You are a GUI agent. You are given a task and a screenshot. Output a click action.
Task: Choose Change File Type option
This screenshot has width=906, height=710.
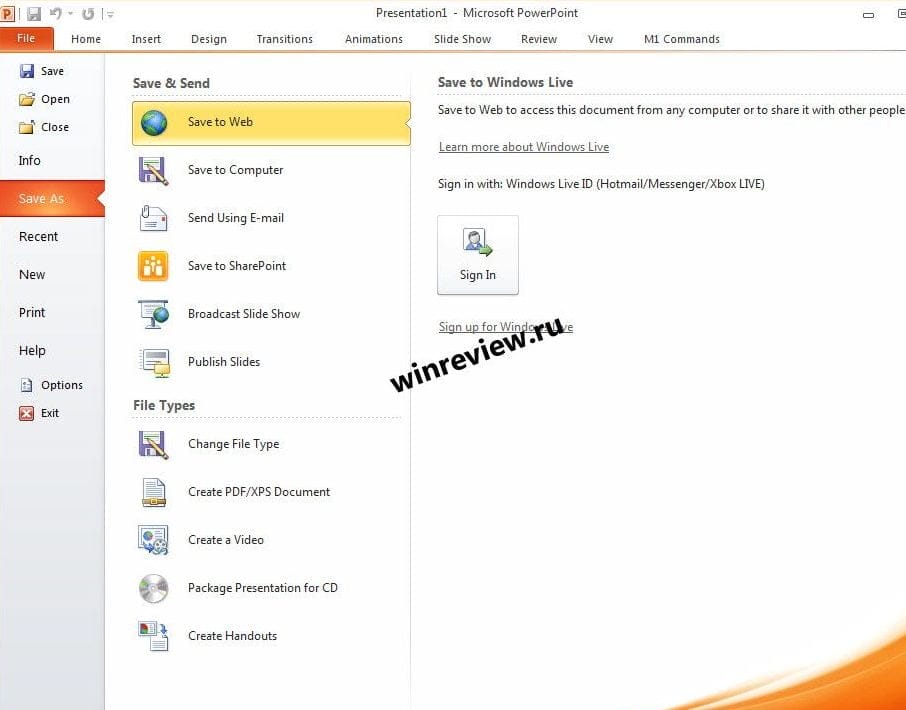point(233,444)
